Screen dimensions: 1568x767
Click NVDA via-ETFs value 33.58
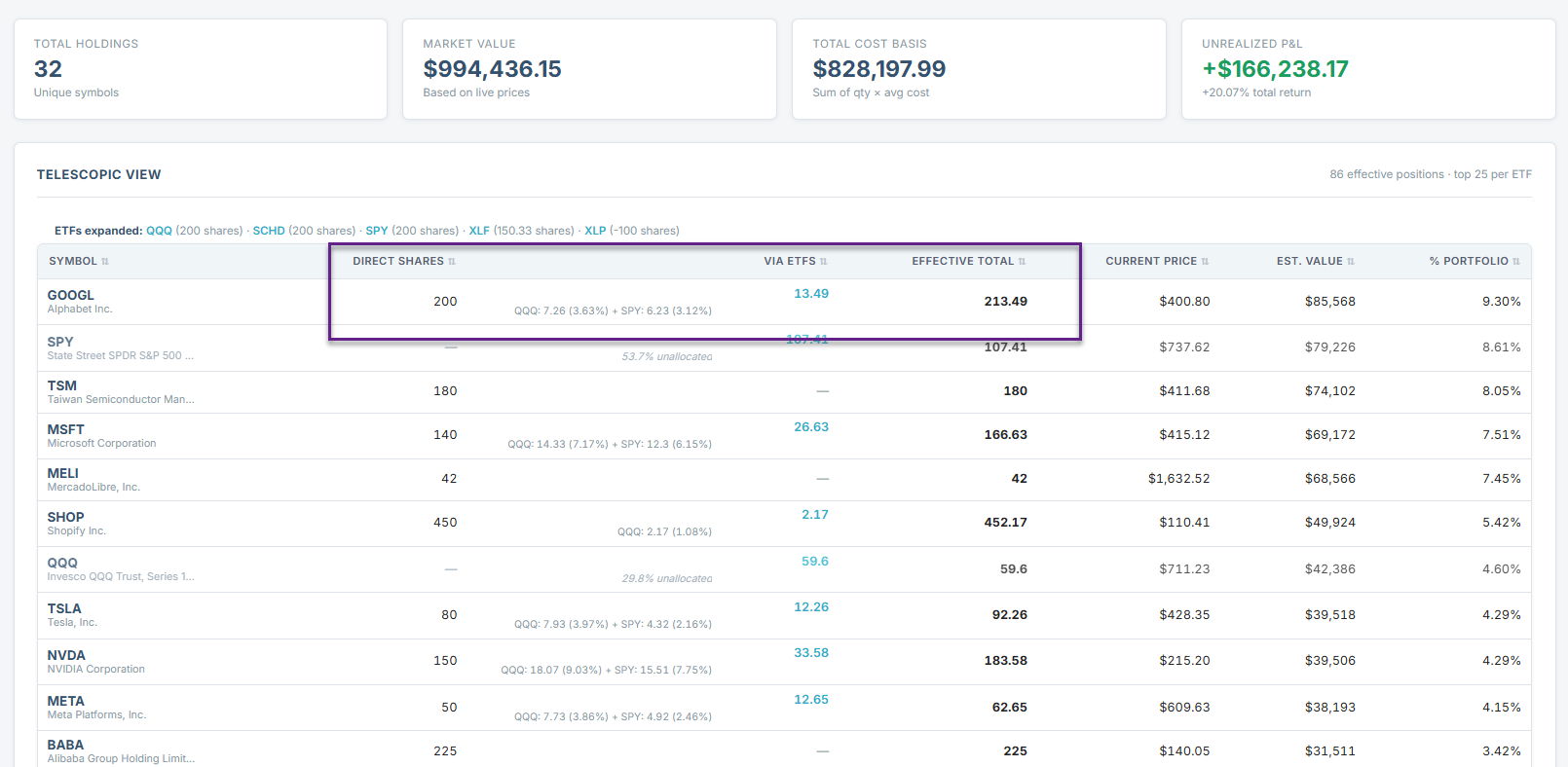811,652
